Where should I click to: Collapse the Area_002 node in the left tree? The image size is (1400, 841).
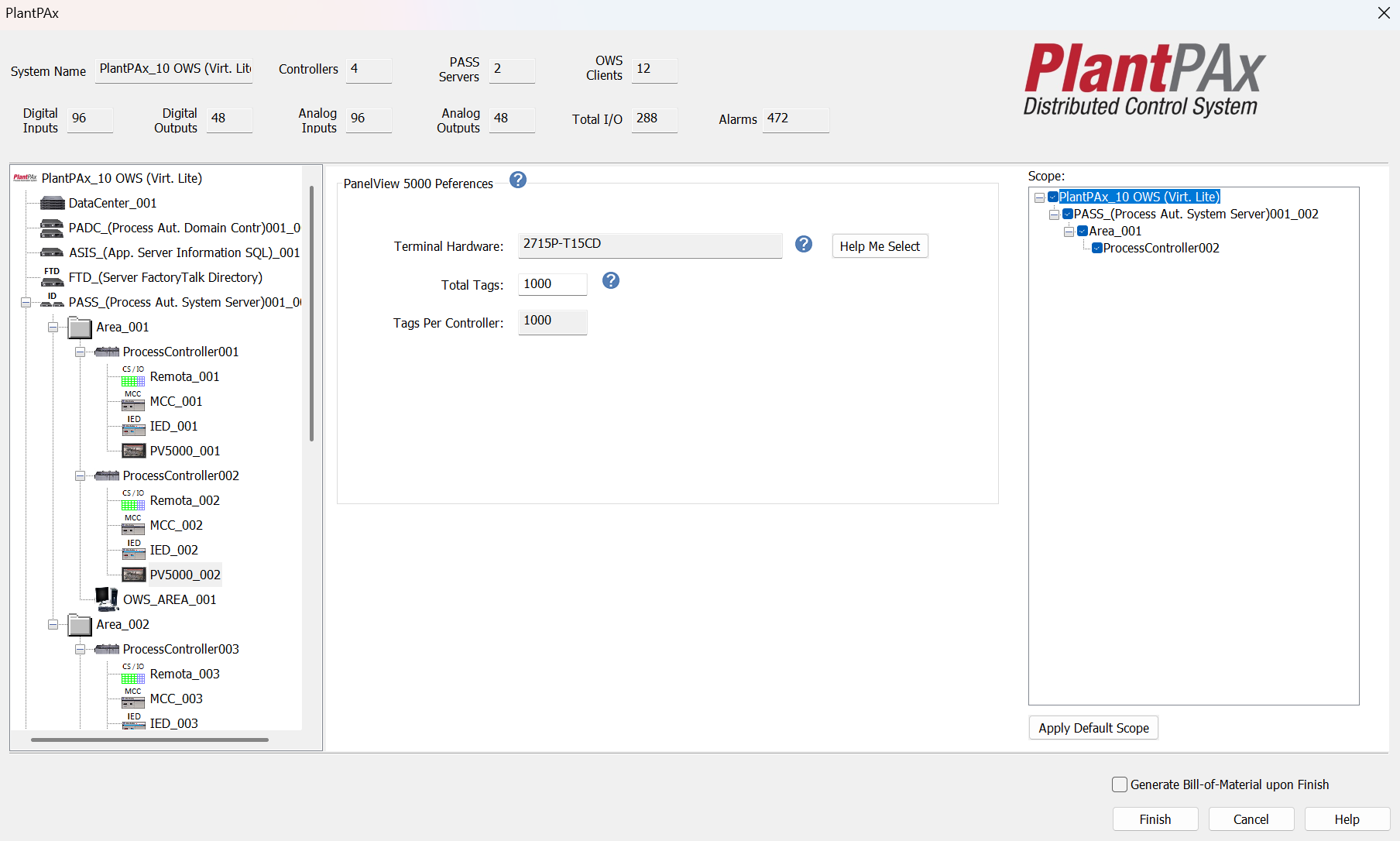[x=53, y=624]
